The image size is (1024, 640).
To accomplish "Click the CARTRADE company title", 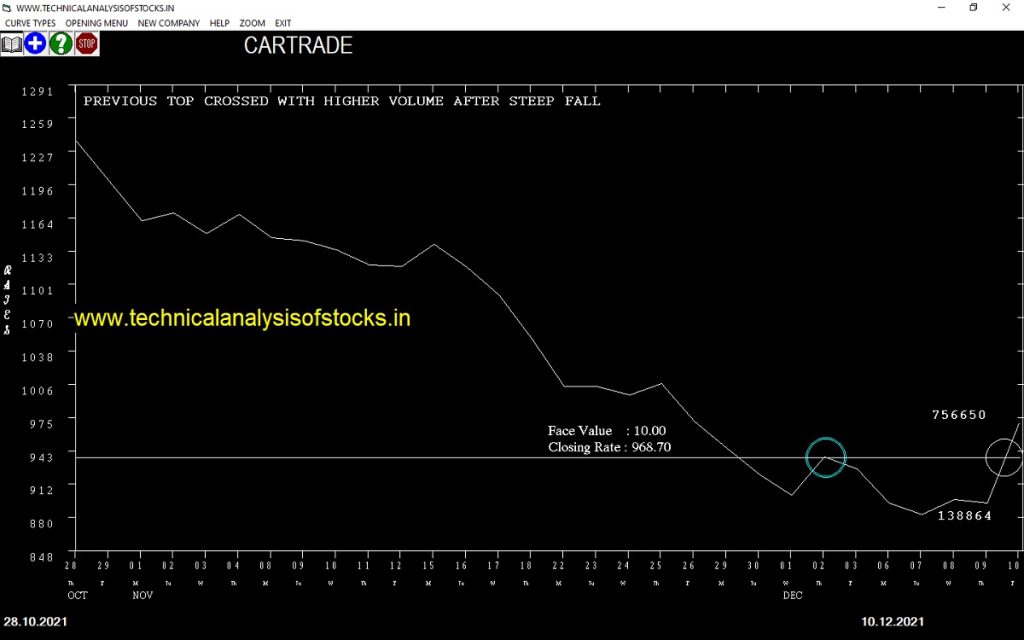I will click(x=298, y=46).
